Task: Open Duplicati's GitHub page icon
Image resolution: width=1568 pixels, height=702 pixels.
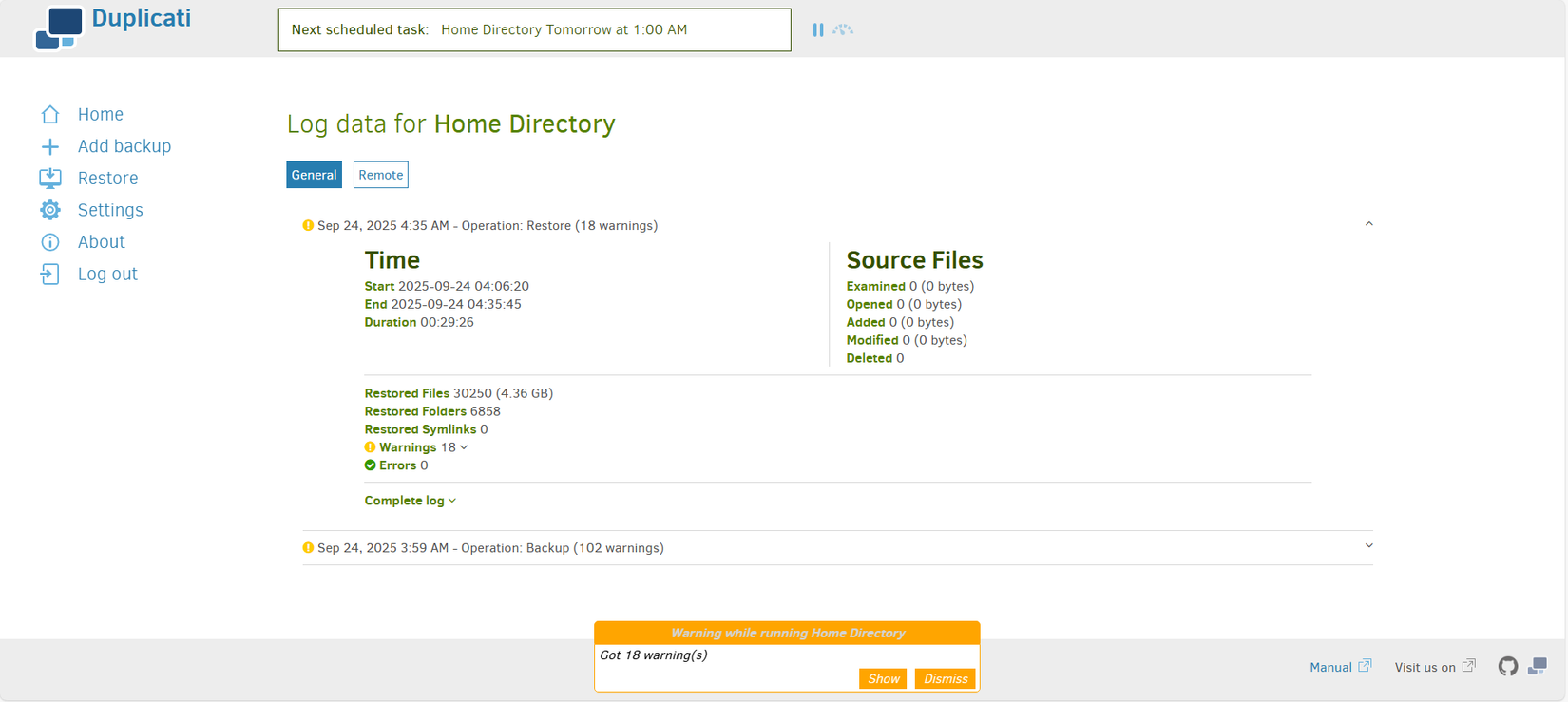Action: (x=1507, y=667)
